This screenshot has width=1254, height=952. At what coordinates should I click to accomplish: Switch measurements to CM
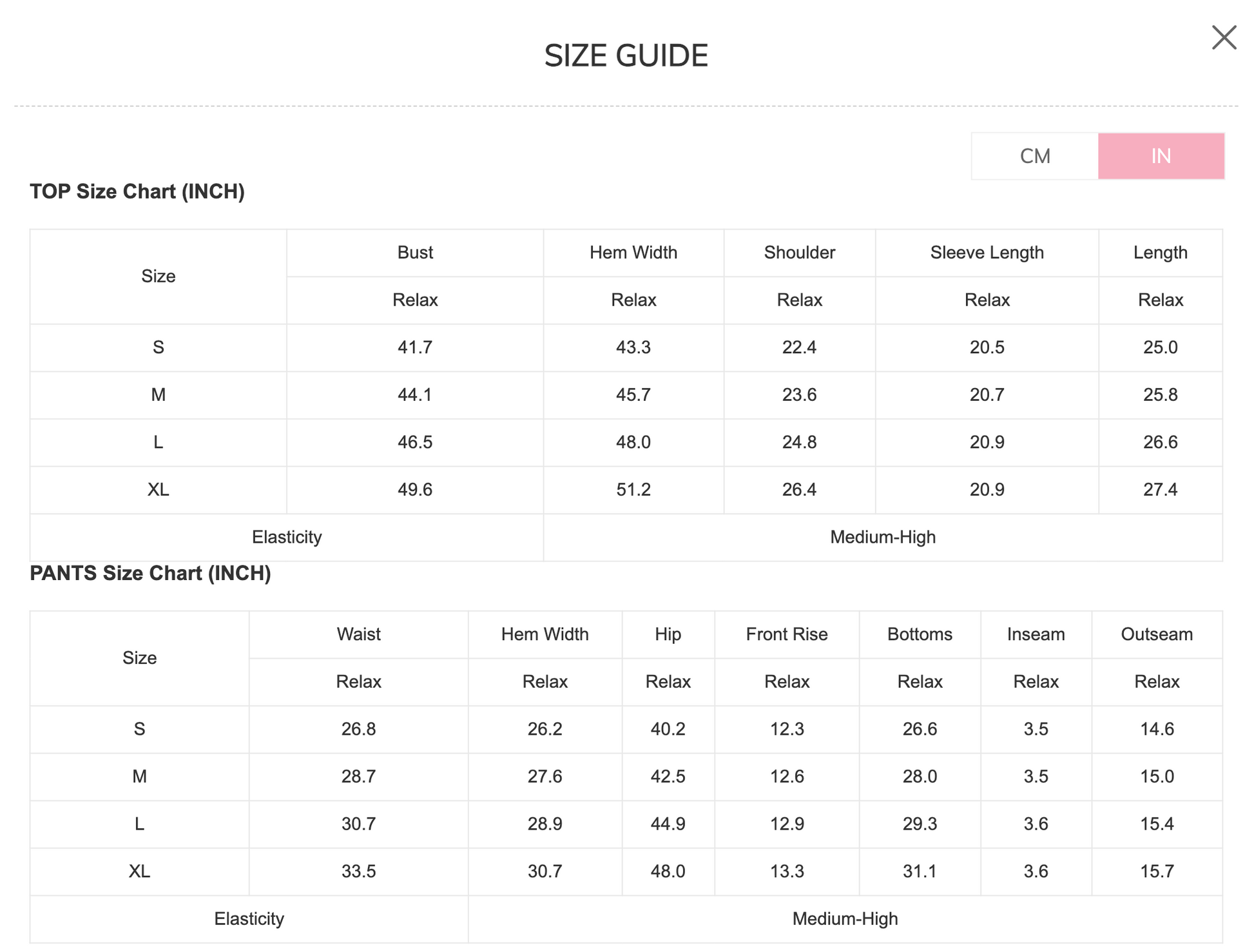click(x=1034, y=156)
